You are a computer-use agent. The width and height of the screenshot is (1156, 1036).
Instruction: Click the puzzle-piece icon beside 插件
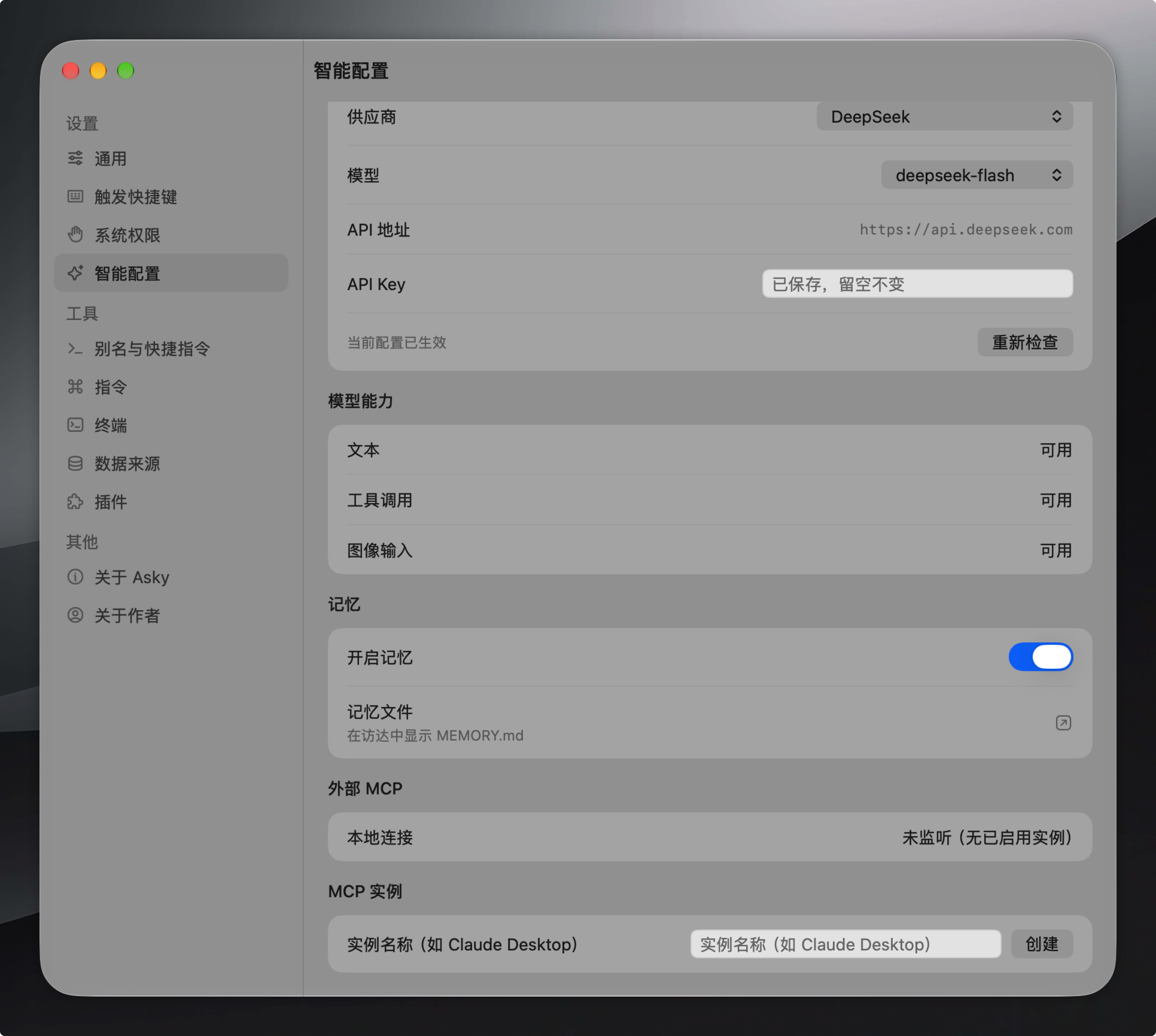[x=75, y=502]
